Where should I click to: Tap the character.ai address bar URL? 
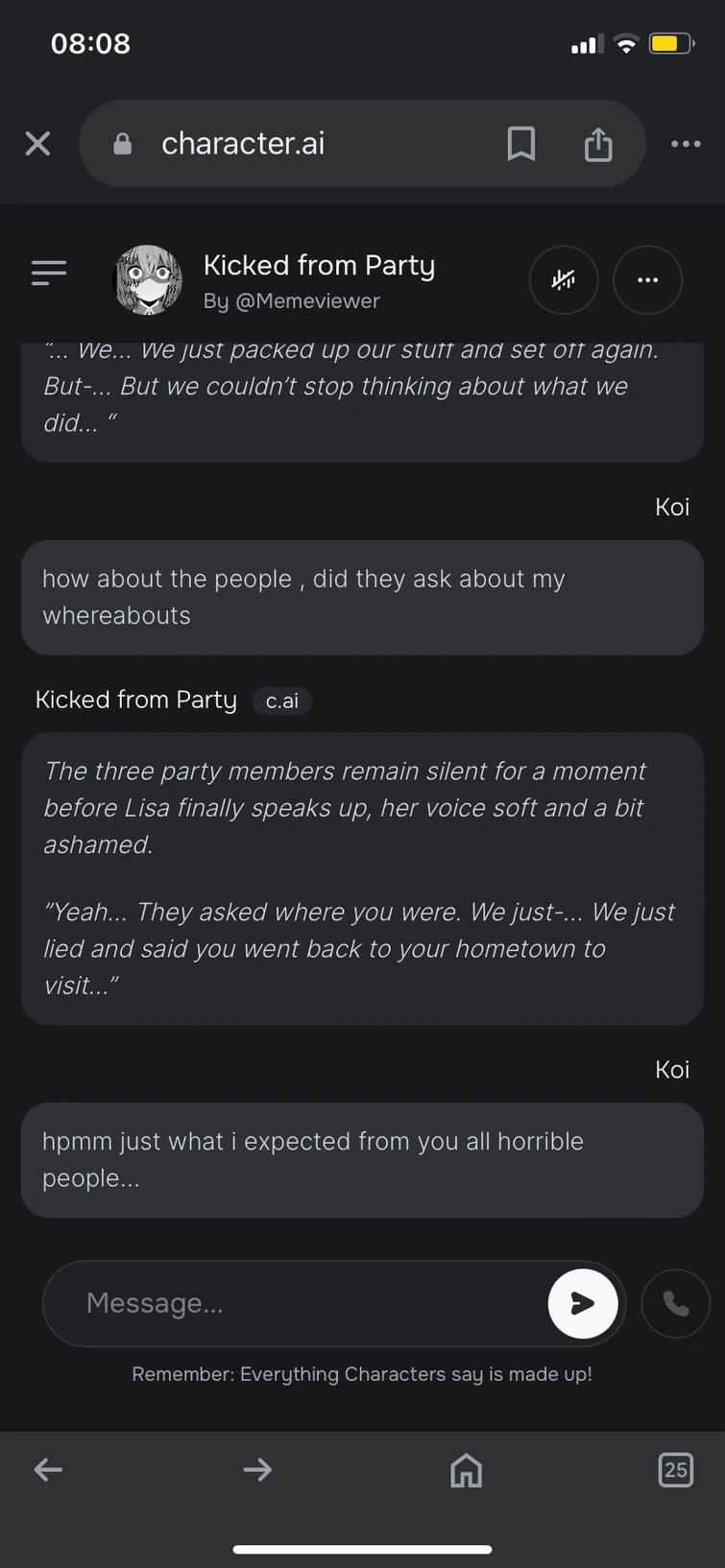243,144
